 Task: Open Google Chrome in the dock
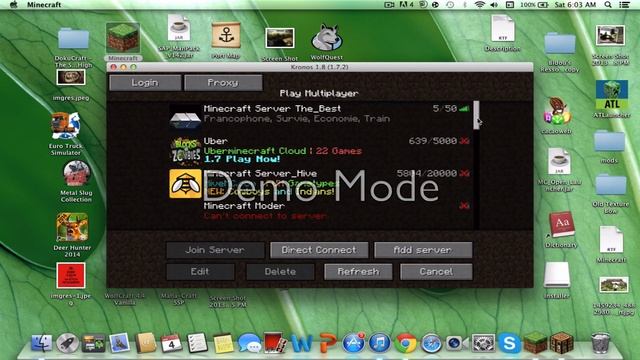[405, 343]
